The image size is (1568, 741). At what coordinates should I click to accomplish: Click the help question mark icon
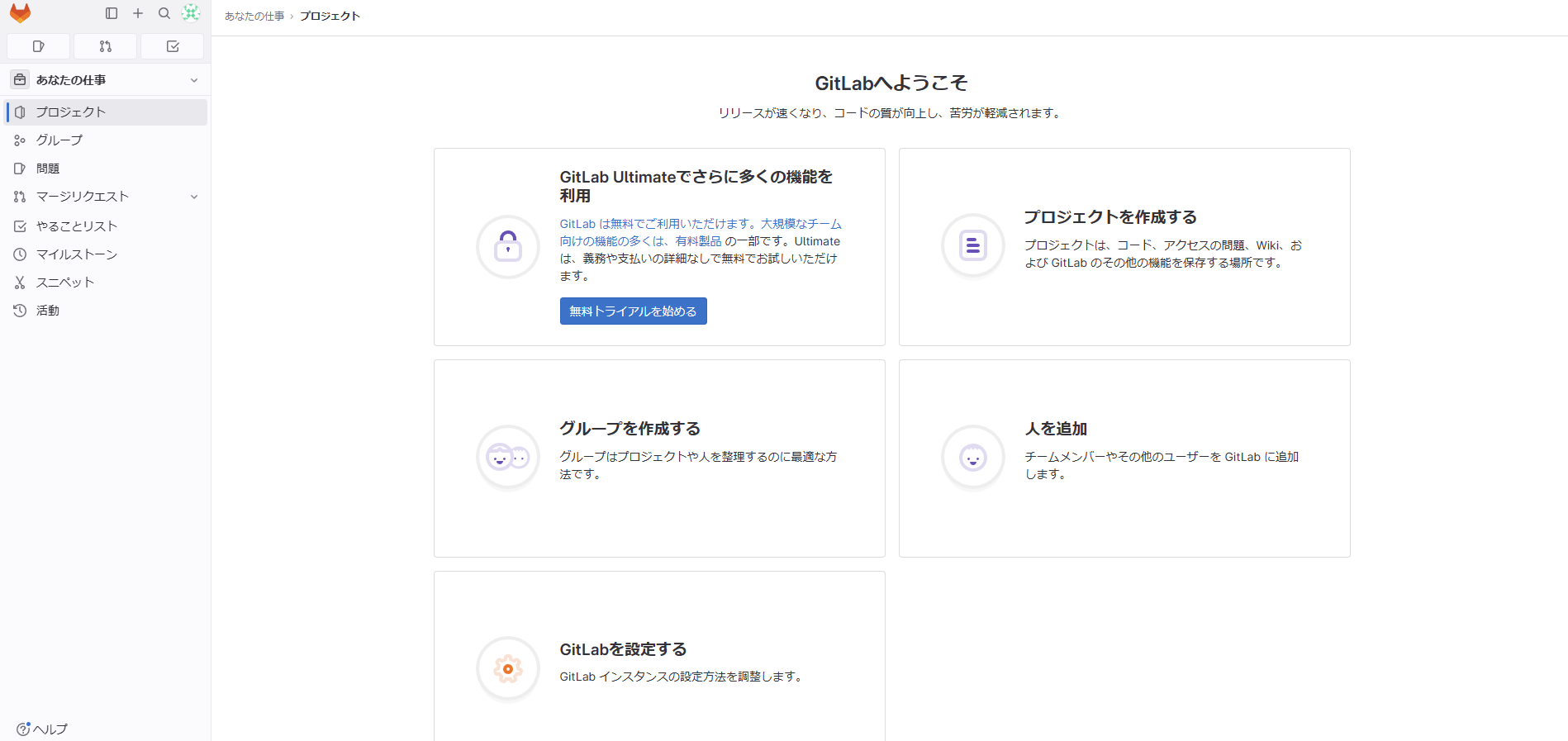[x=23, y=729]
